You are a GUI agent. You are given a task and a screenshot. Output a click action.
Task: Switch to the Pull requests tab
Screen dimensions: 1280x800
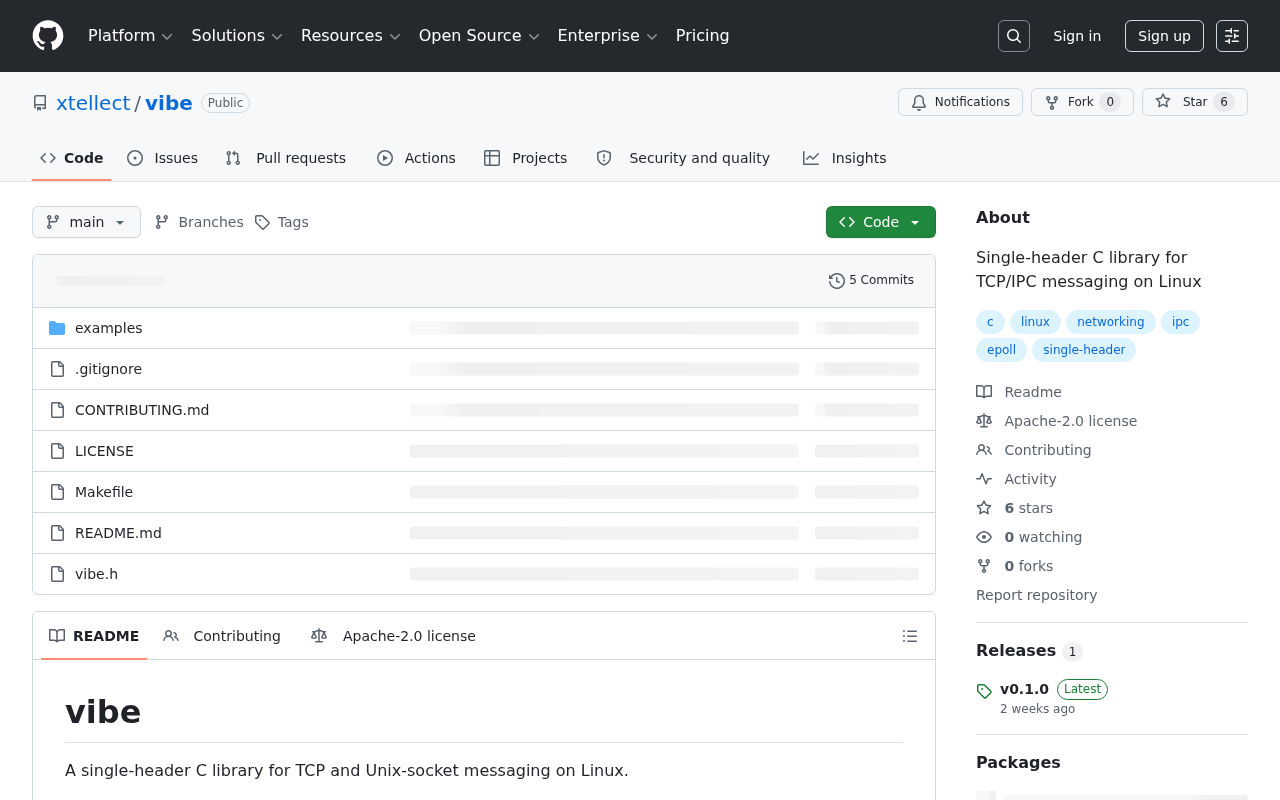coord(286,158)
